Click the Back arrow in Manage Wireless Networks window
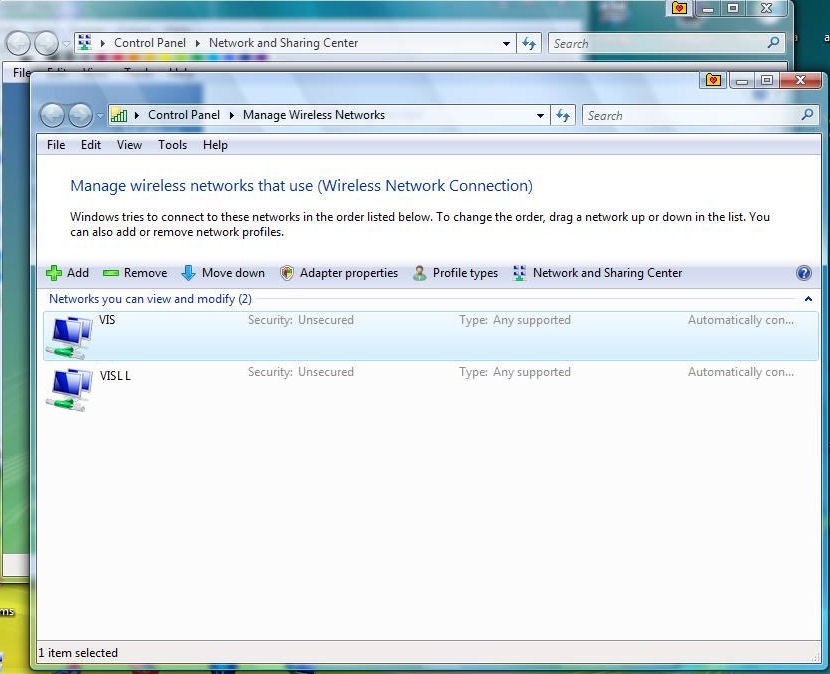Viewport: 830px width, 674px height. pos(52,115)
